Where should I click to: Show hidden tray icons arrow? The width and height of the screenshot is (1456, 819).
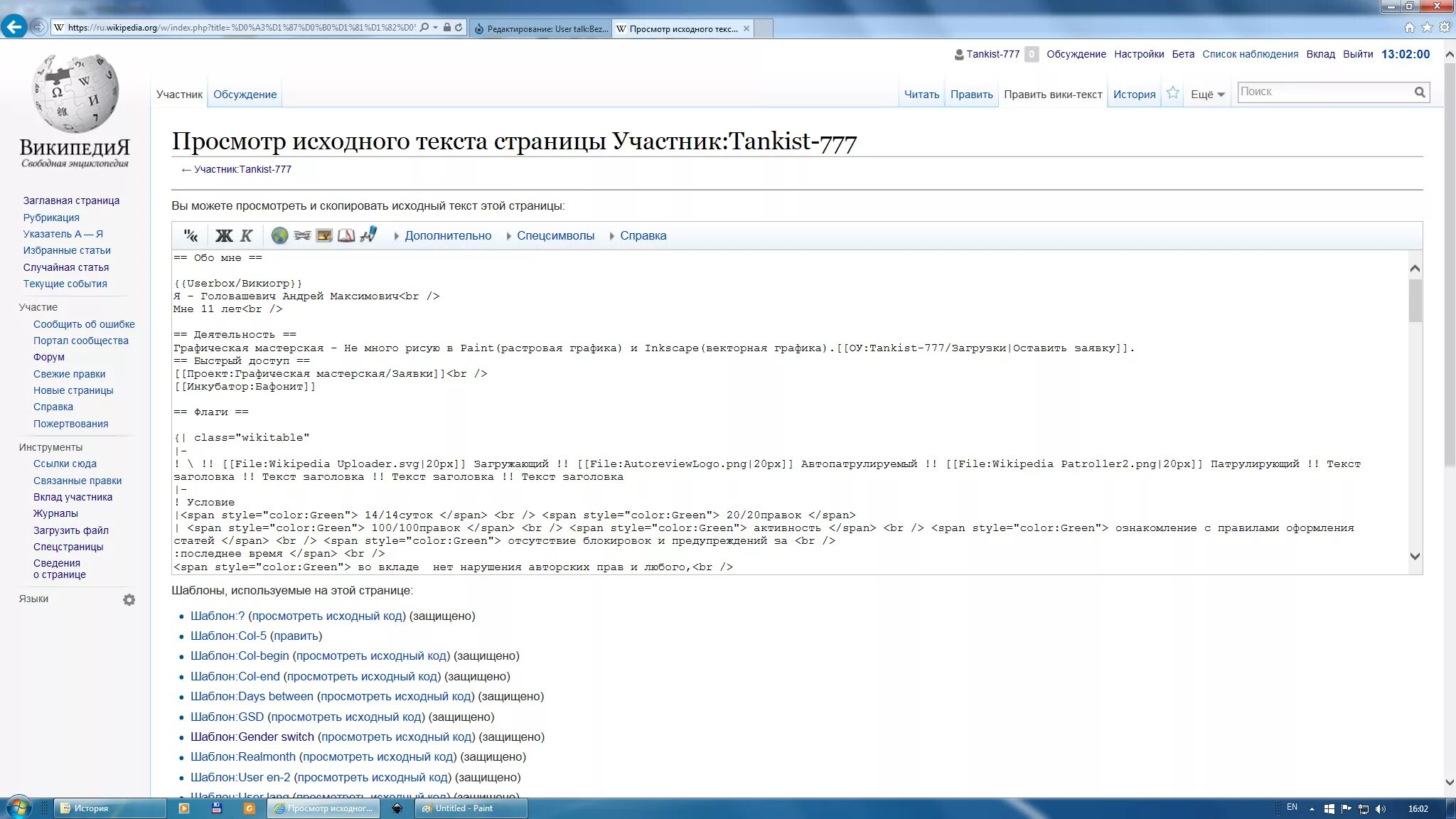1312,808
